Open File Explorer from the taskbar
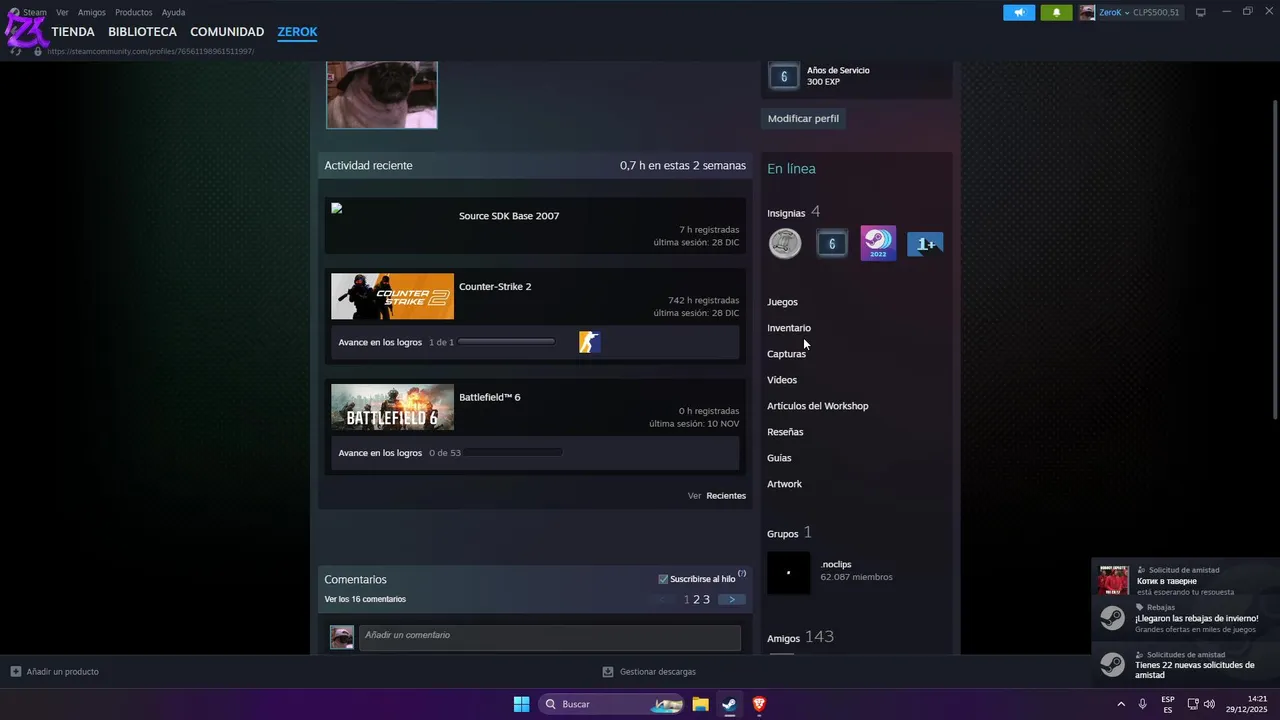Viewport: 1280px width, 720px height. 700,704
